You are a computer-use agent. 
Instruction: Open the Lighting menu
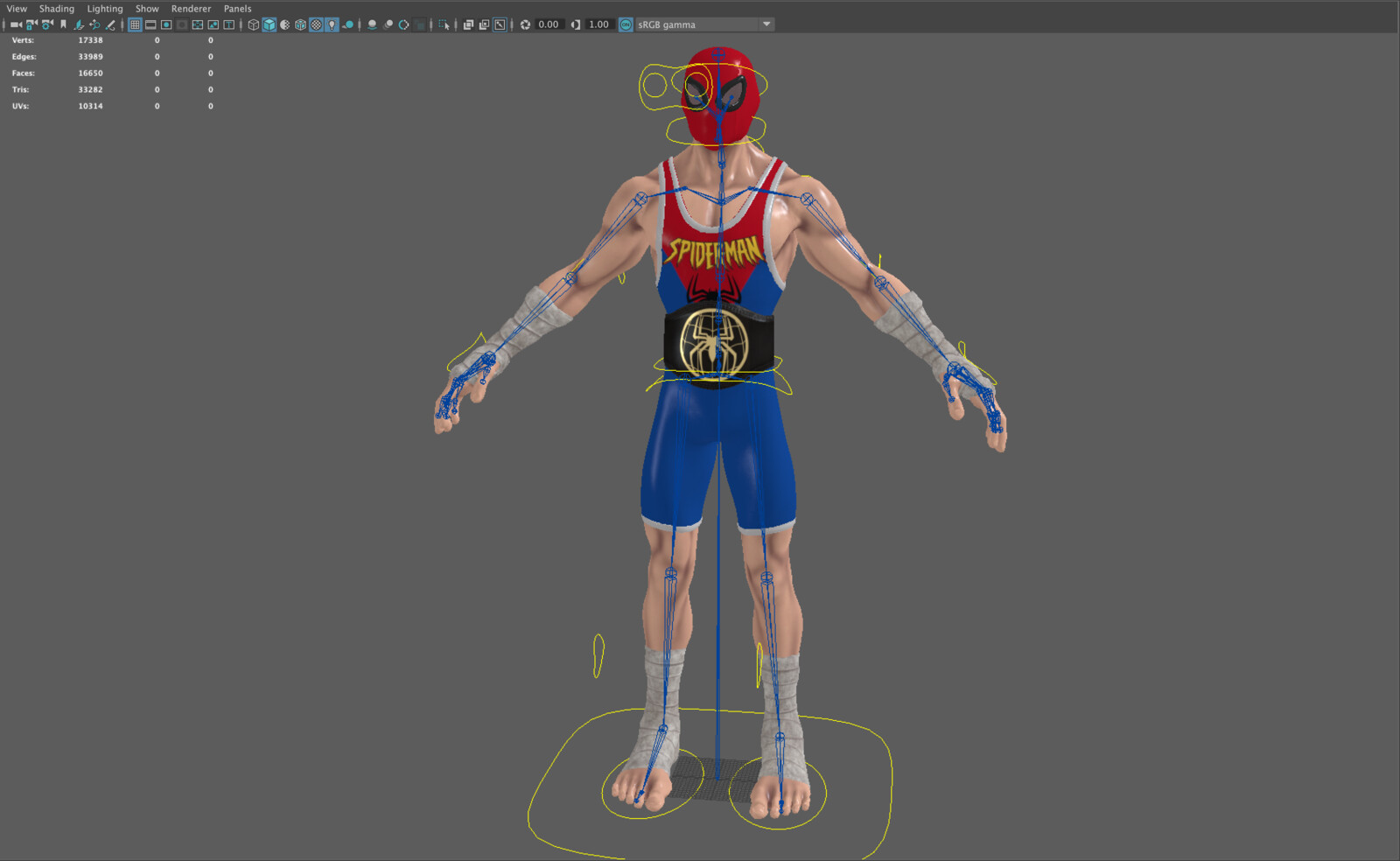105,9
